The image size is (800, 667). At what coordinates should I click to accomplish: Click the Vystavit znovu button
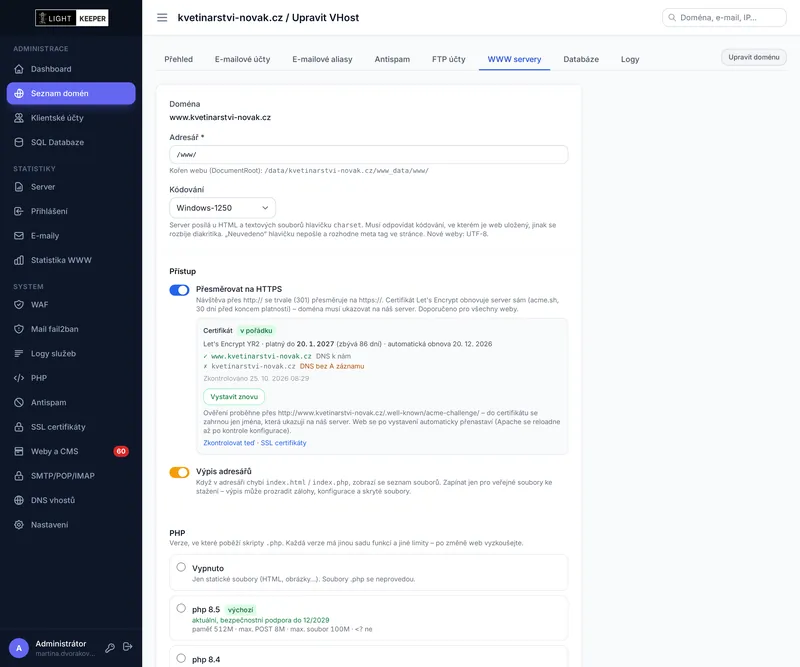tap(234, 397)
